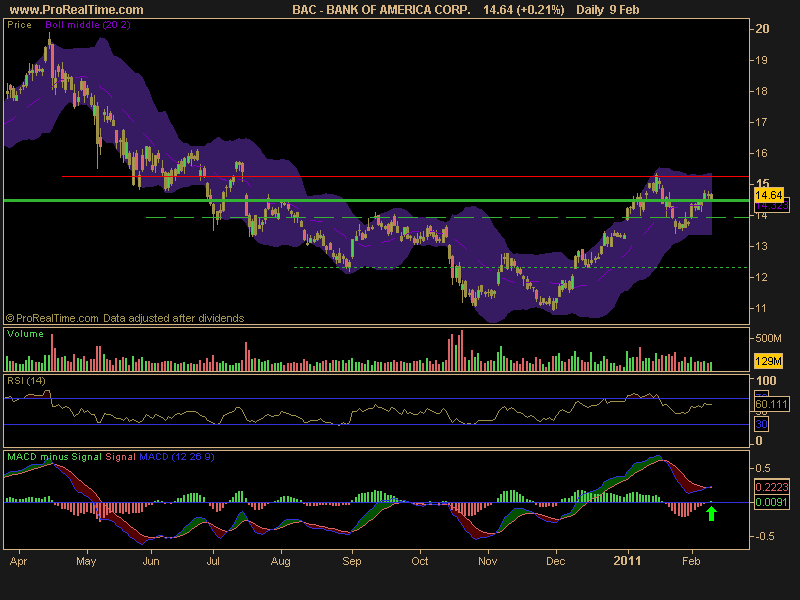Click the 12 price axis label
This screenshot has height=600, width=800.
761,278
